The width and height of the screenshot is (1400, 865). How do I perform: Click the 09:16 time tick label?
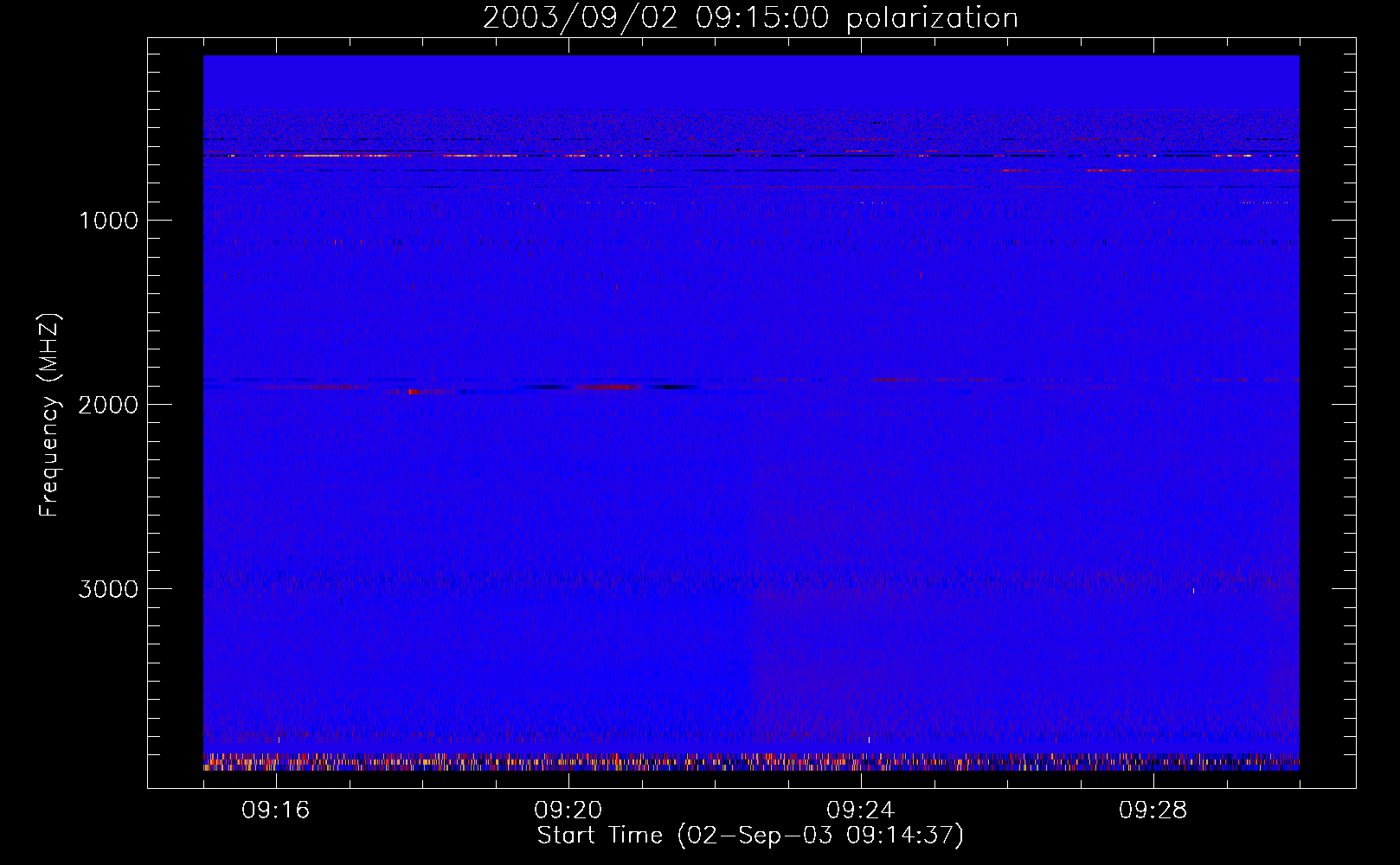click(x=276, y=811)
